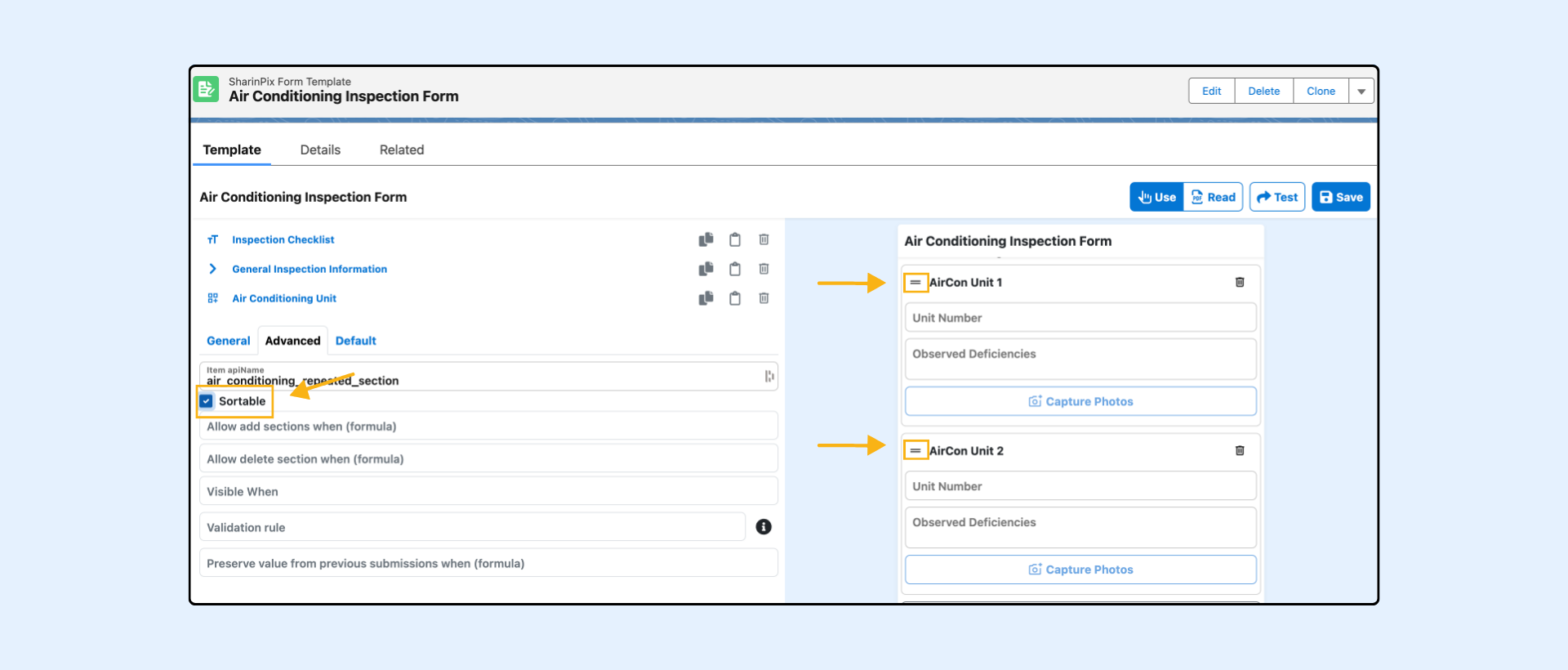The width and height of the screenshot is (1568, 670).
Task: Click the drag handle beside AirCon Unit 1
Action: (x=915, y=283)
